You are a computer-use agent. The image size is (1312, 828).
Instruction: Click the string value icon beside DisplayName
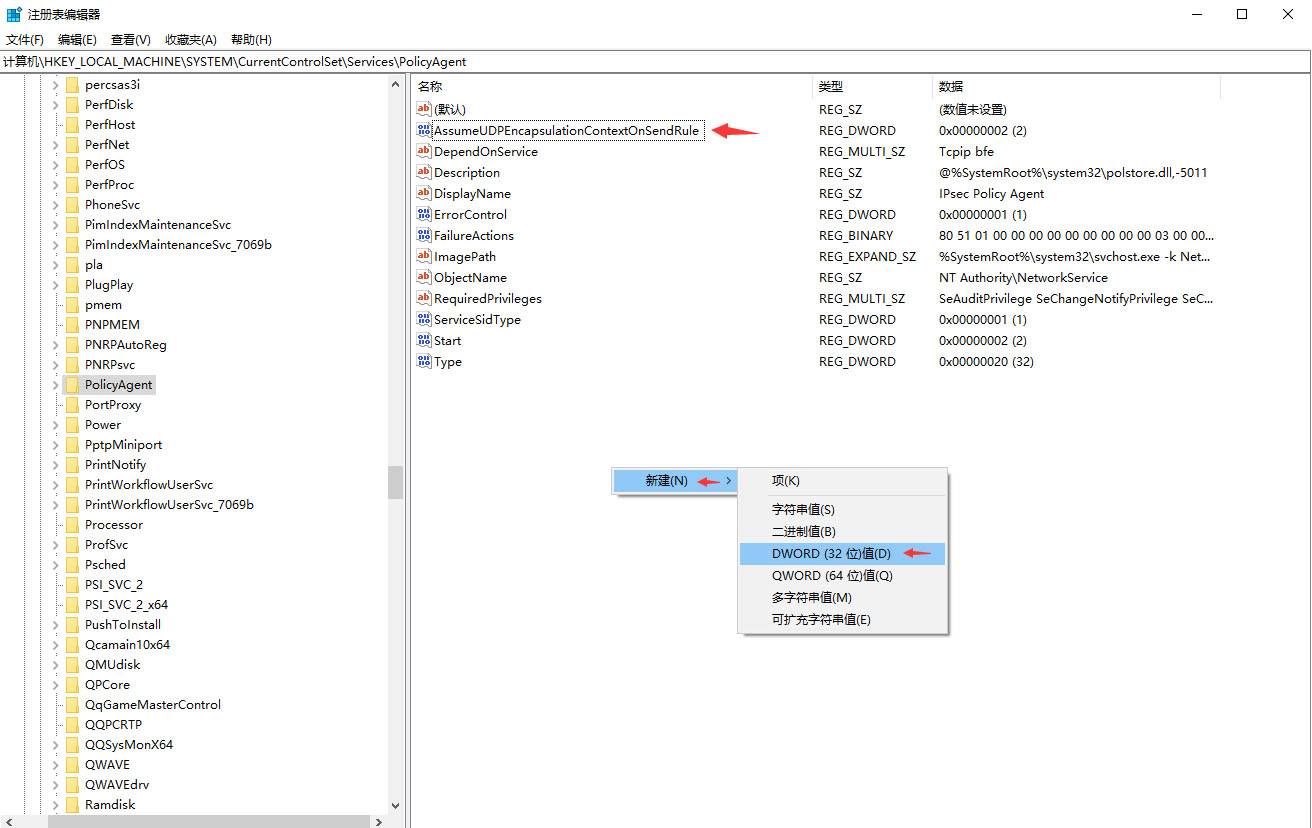[x=426, y=193]
